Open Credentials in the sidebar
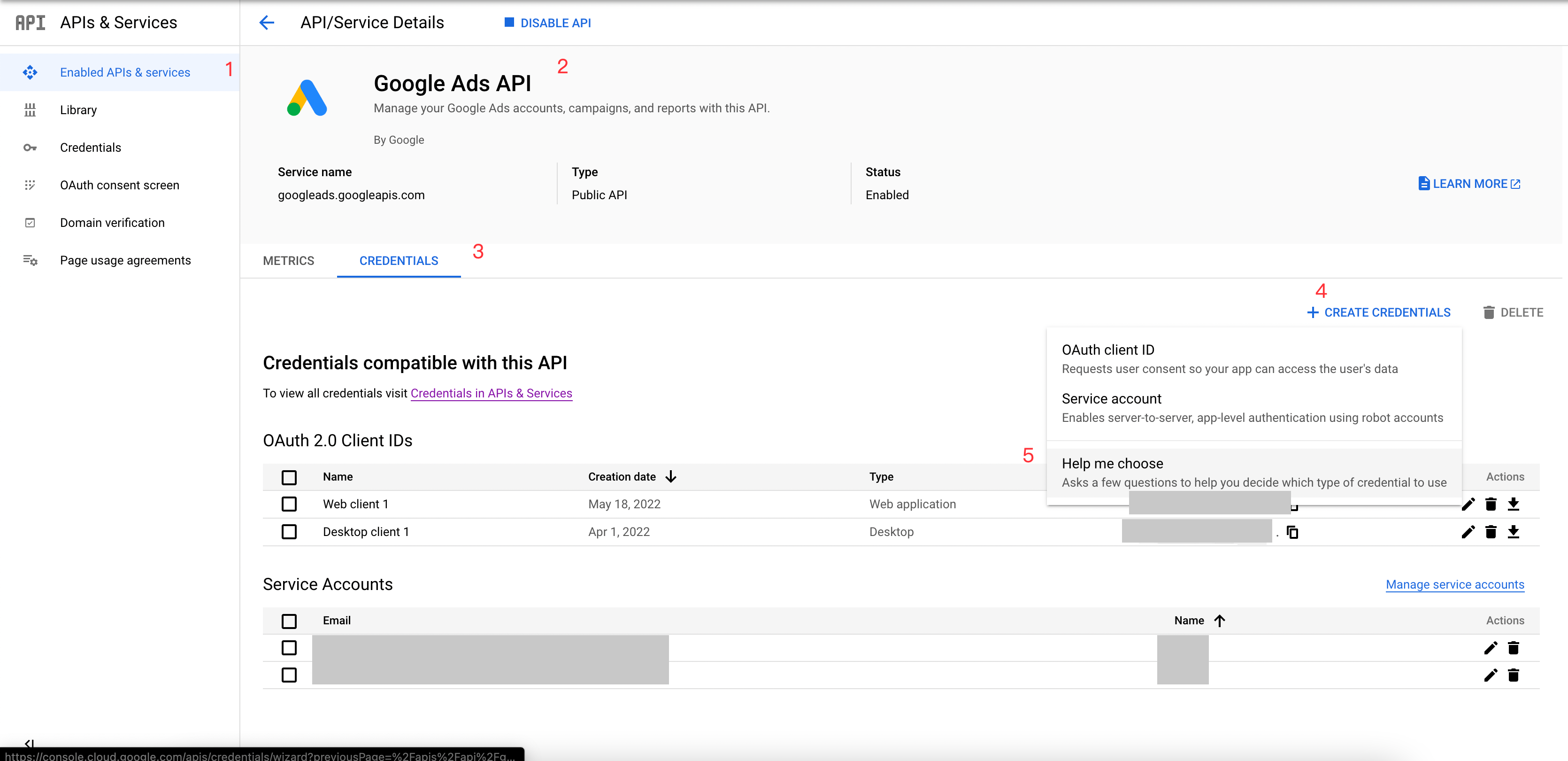The image size is (1568, 761). pos(119,148)
